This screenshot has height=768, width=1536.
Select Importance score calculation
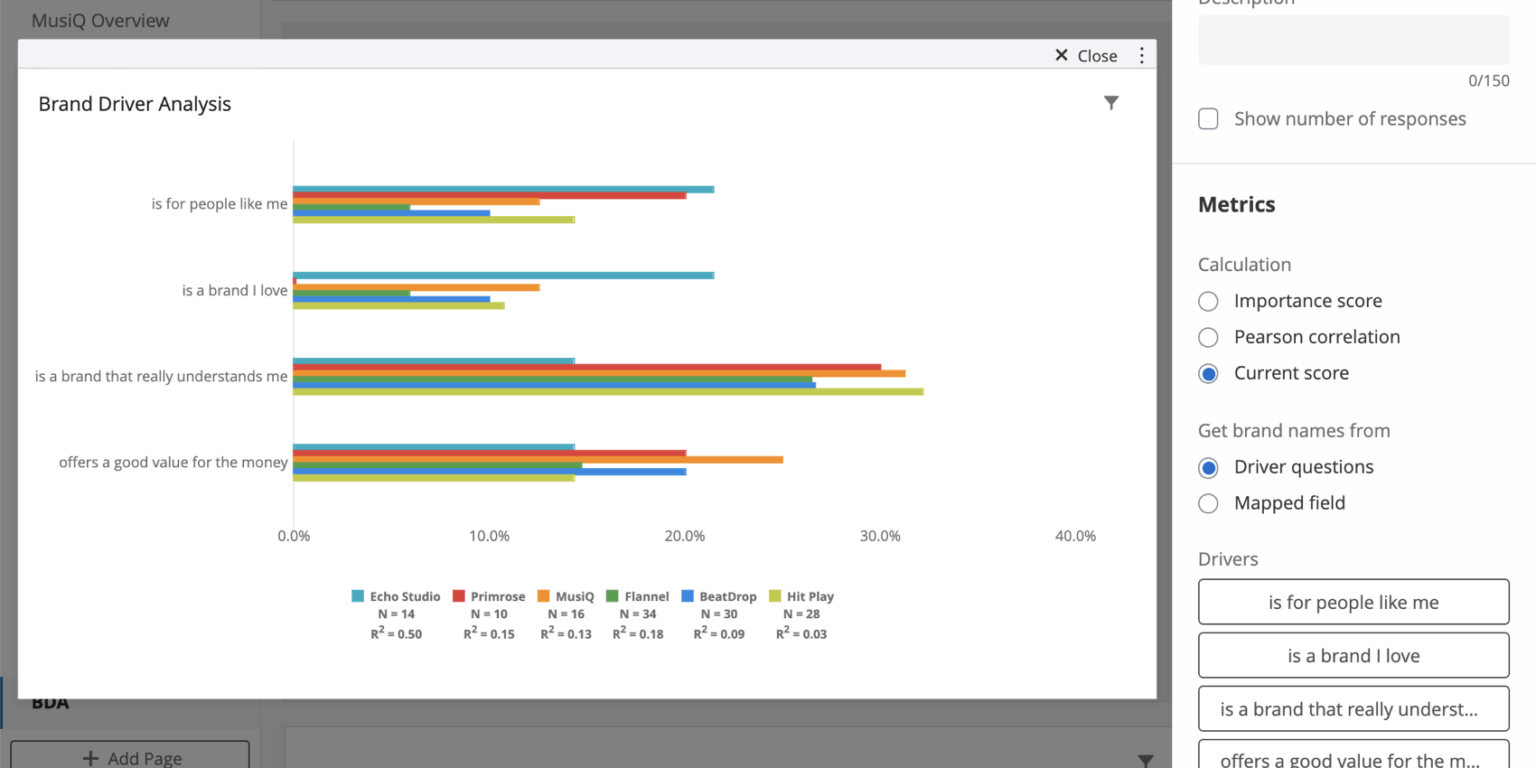[1208, 301]
